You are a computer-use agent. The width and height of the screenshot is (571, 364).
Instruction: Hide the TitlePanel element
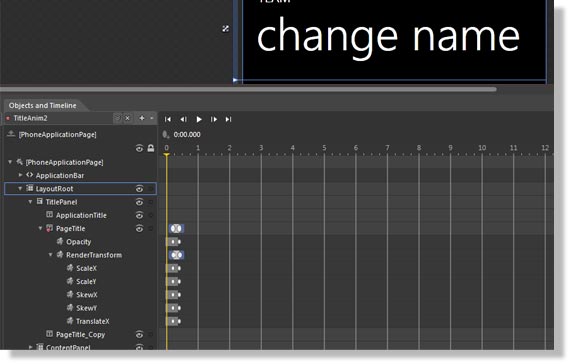[139, 202]
